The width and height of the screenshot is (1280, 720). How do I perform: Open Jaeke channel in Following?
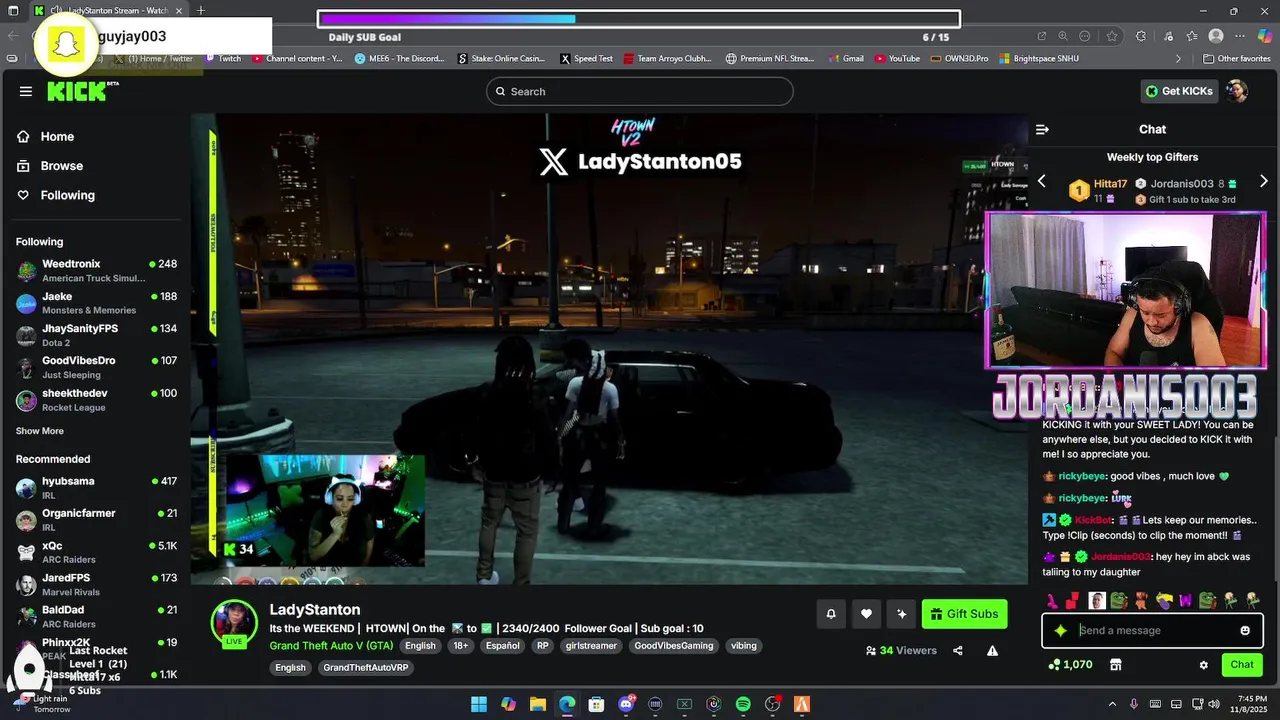pyautogui.click(x=96, y=303)
